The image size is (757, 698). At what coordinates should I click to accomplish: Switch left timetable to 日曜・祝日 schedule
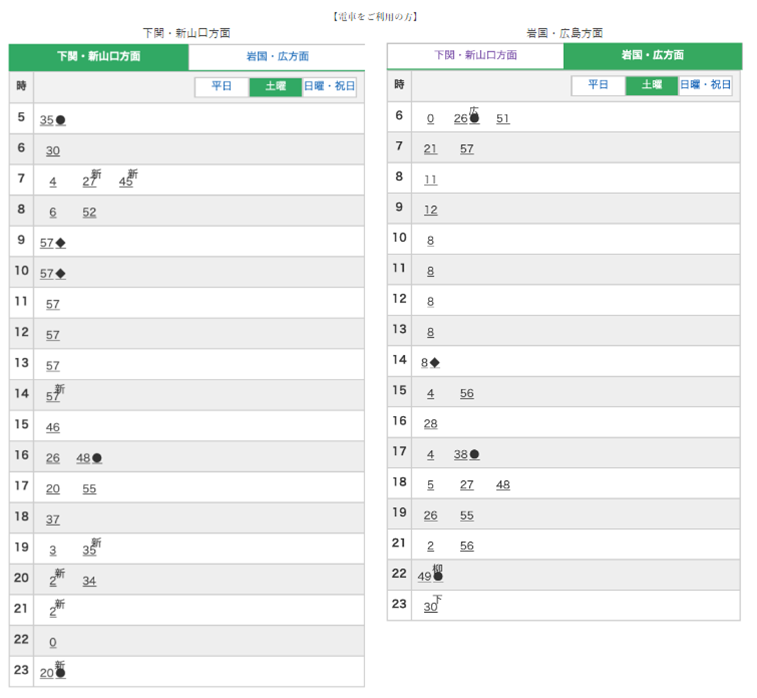coord(329,87)
